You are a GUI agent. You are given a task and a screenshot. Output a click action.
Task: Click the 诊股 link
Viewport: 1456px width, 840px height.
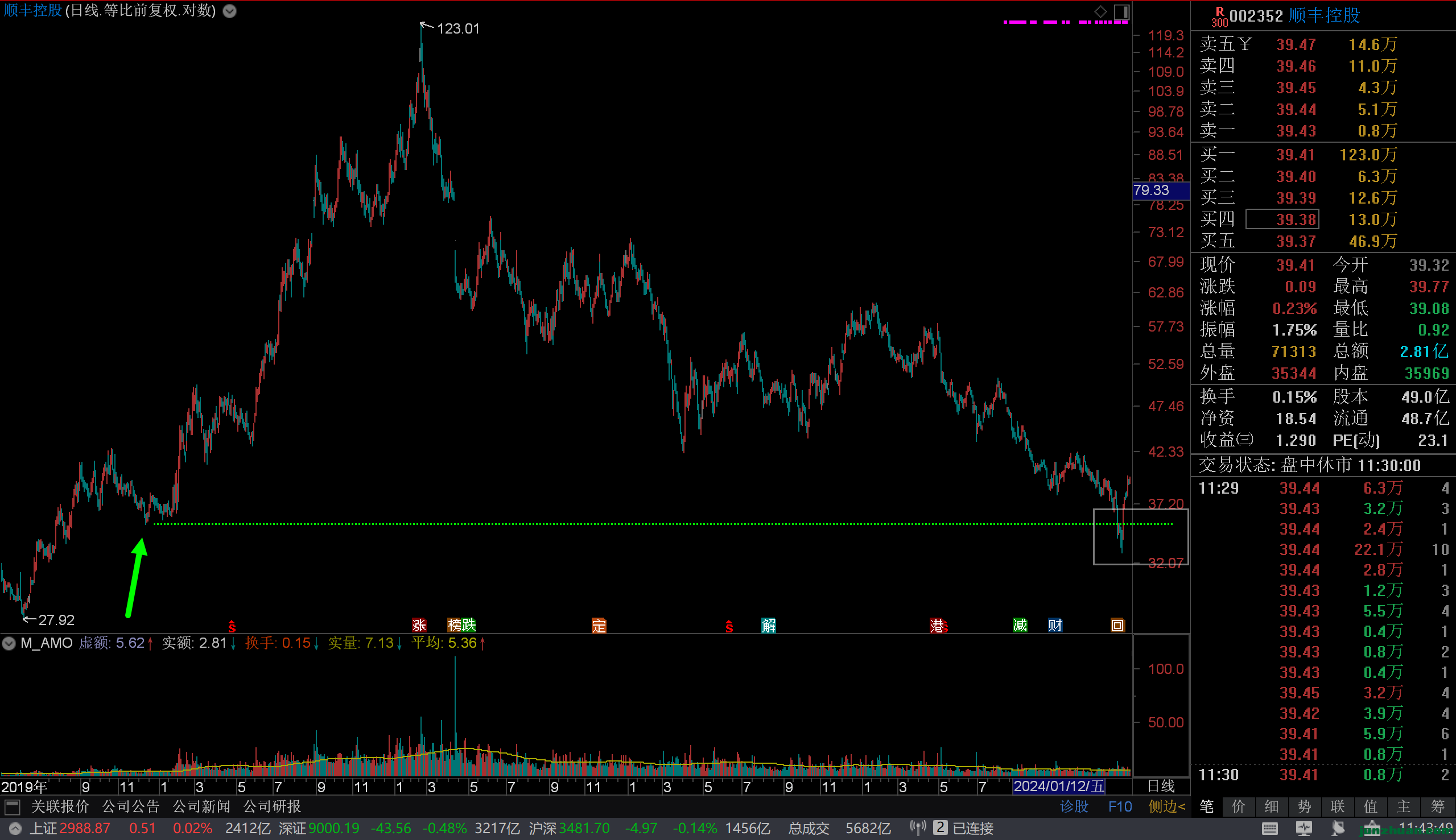point(1074,806)
